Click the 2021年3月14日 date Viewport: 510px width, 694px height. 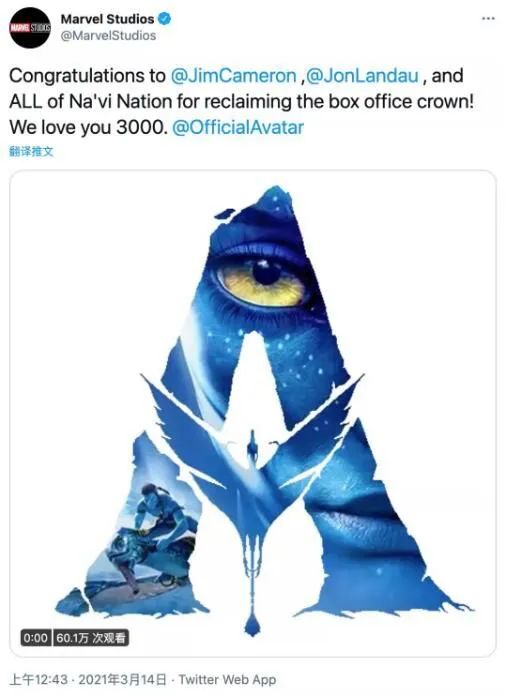123,679
